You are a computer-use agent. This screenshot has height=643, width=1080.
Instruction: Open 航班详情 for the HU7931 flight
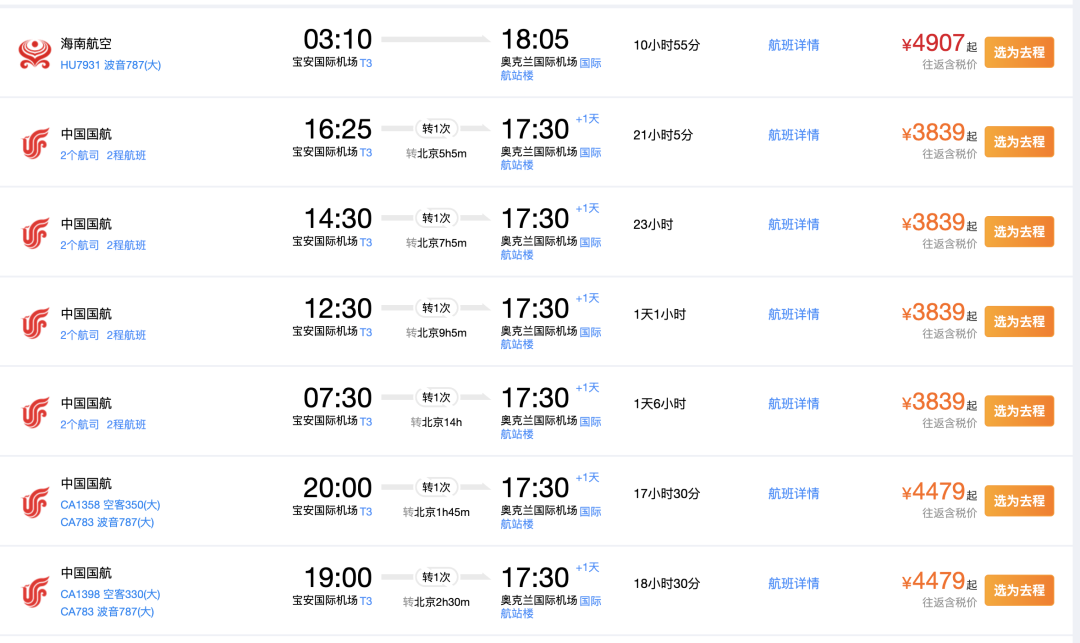(793, 45)
